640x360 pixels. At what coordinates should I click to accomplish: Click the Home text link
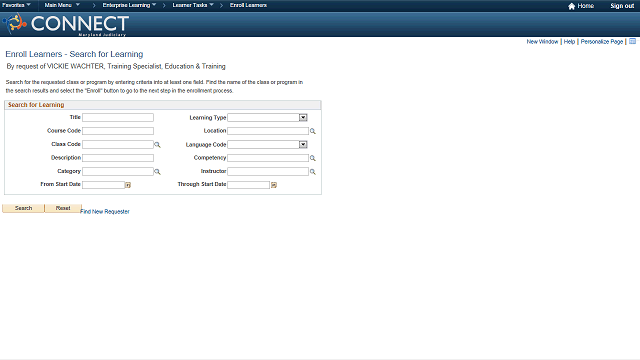click(x=585, y=6)
